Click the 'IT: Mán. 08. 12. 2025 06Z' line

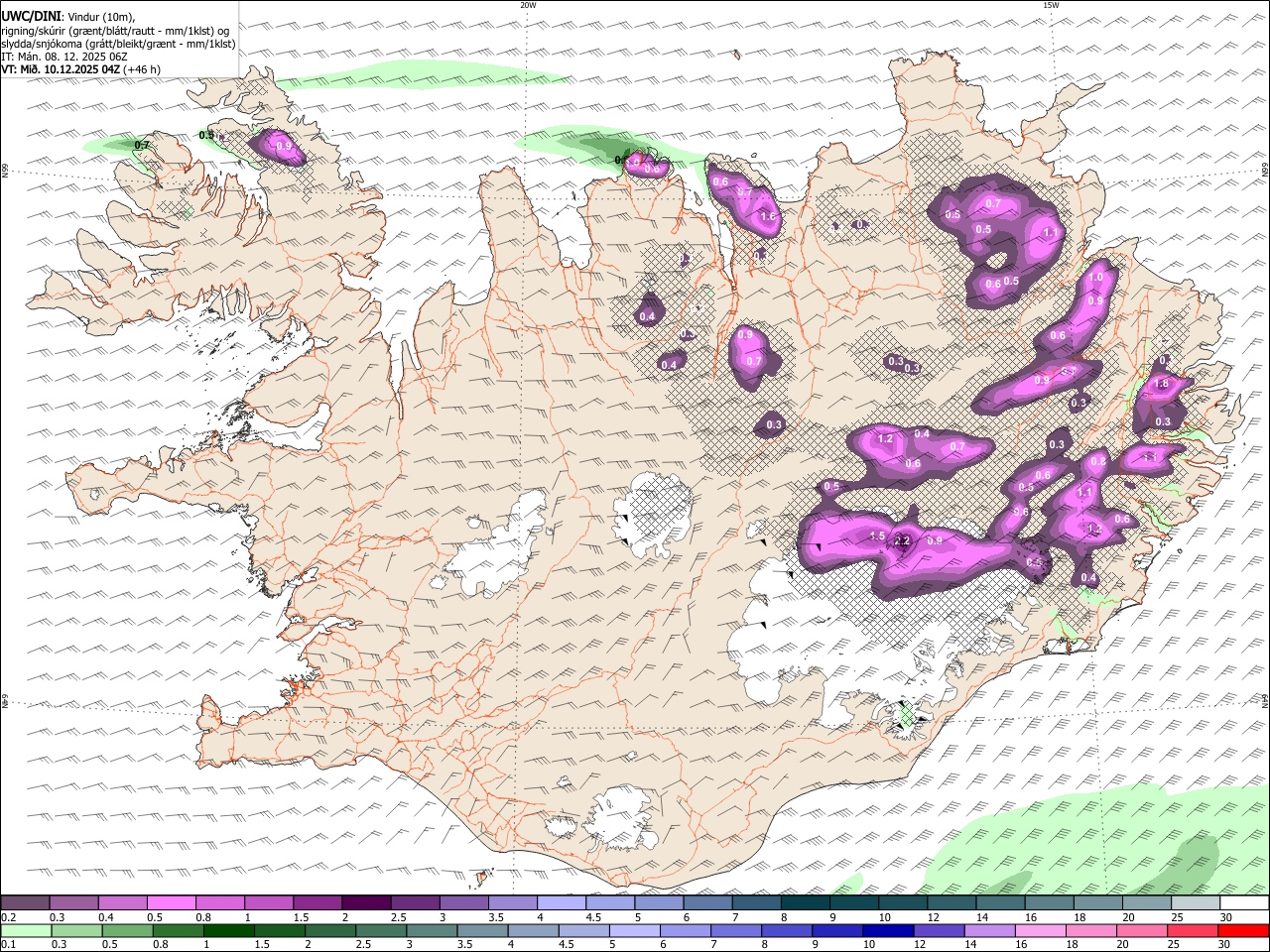tap(64, 57)
